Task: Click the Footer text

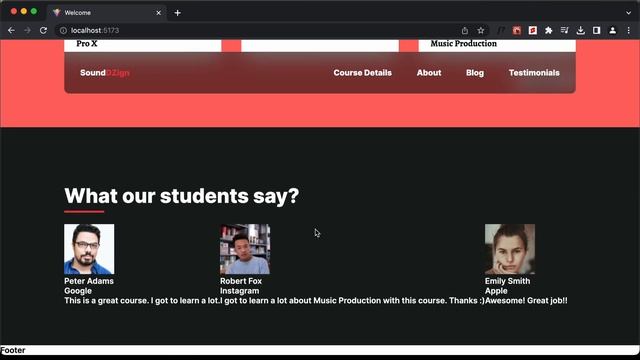Action: (x=13, y=350)
